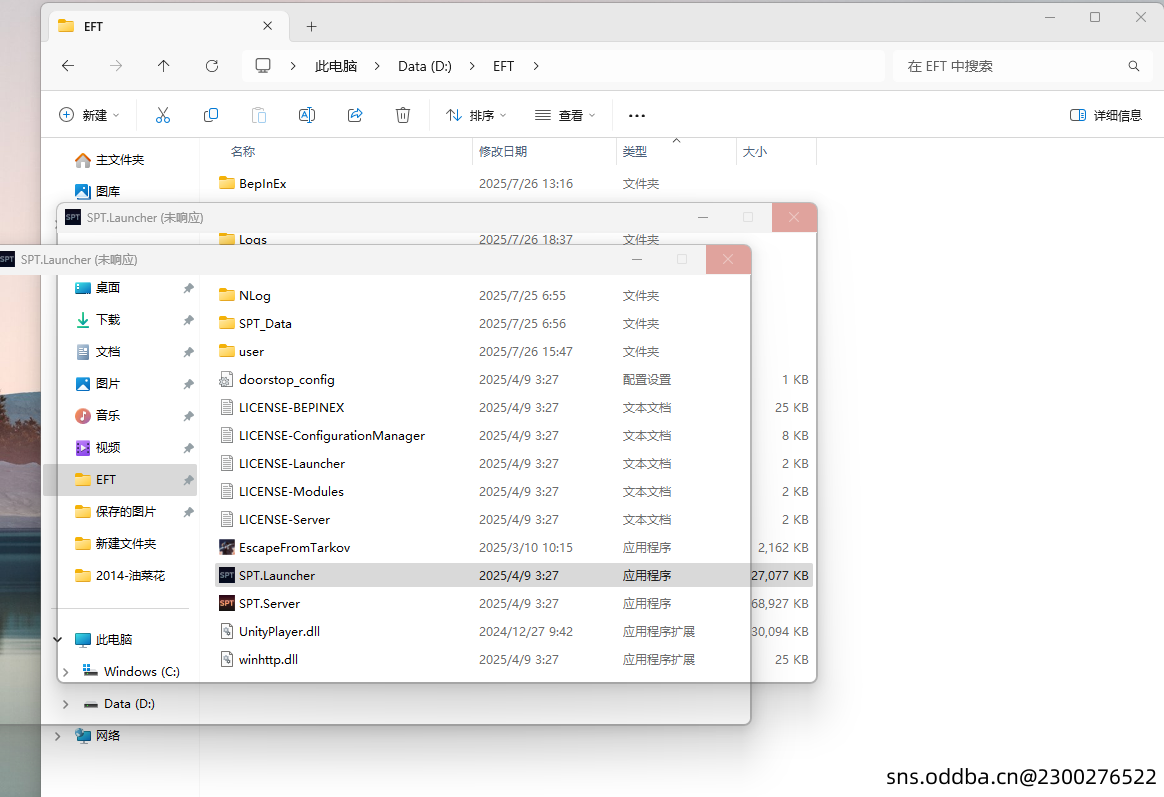
Task: Go back with the back arrow
Action: point(68,66)
